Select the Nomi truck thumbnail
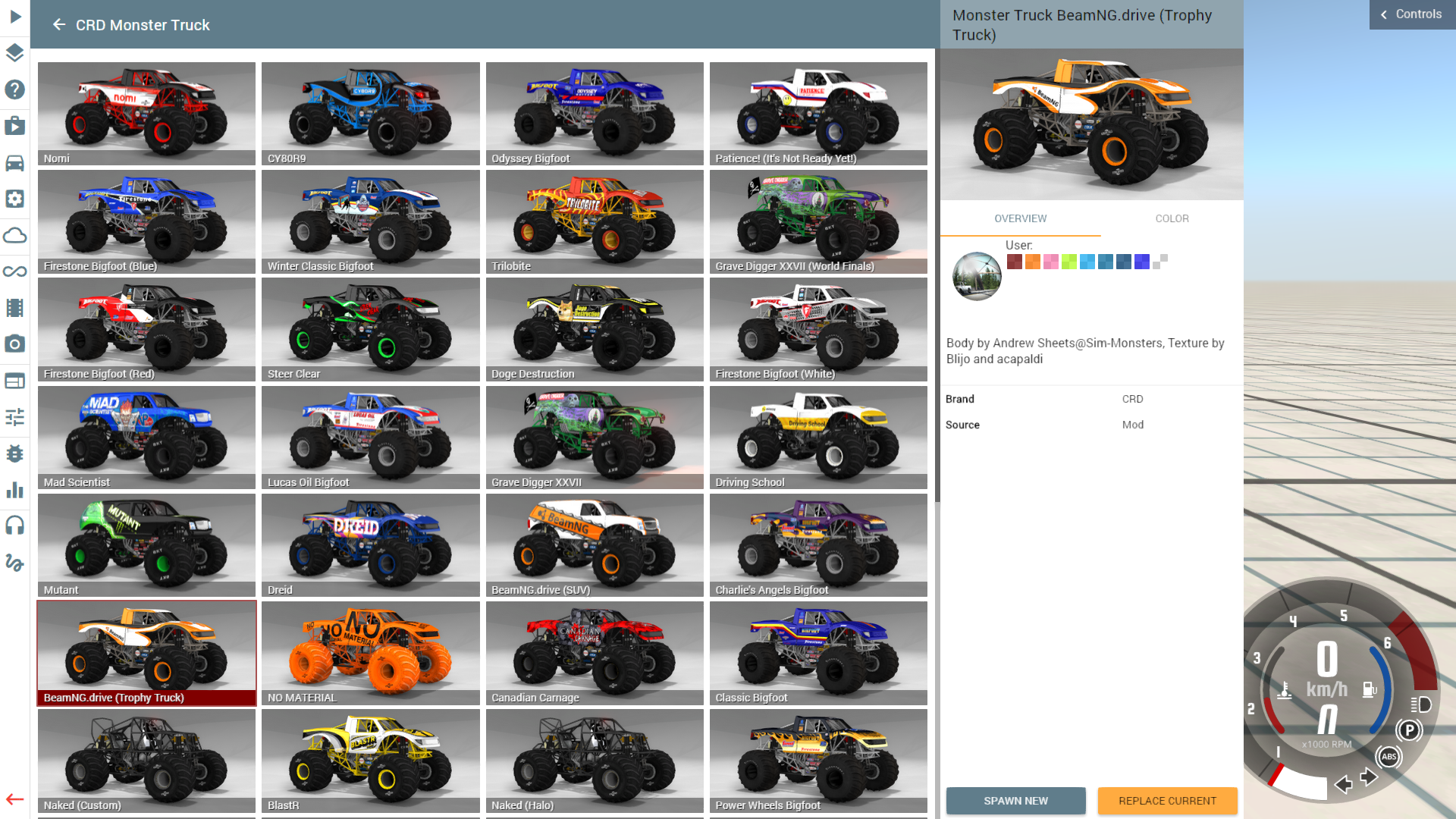The height and width of the screenshot is (819, 1456). pos(146,114)
